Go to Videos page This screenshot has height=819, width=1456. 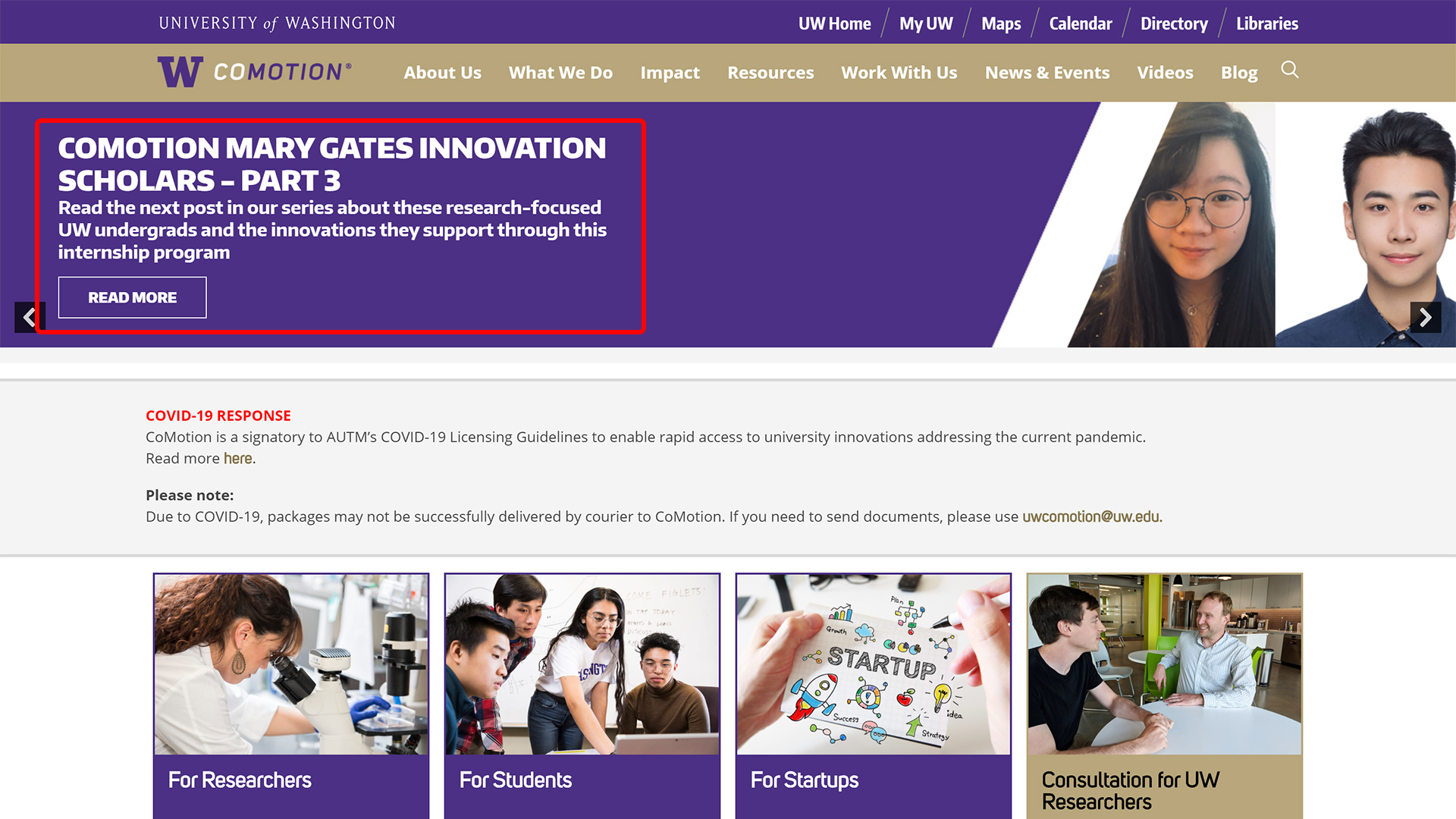coord(1165,73)
